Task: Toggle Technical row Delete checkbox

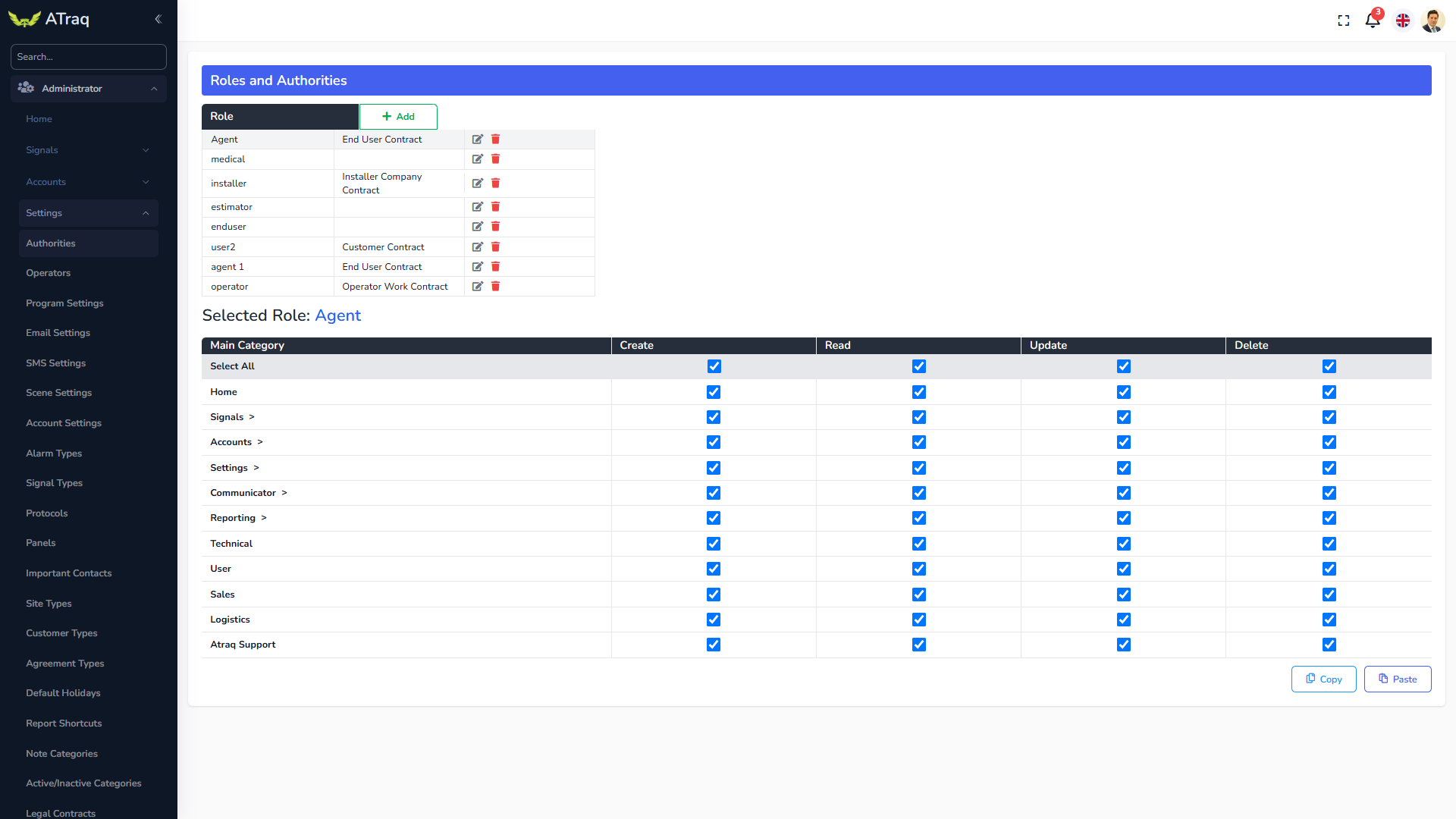Action: pyautogui.click(x=1329, y=544)
